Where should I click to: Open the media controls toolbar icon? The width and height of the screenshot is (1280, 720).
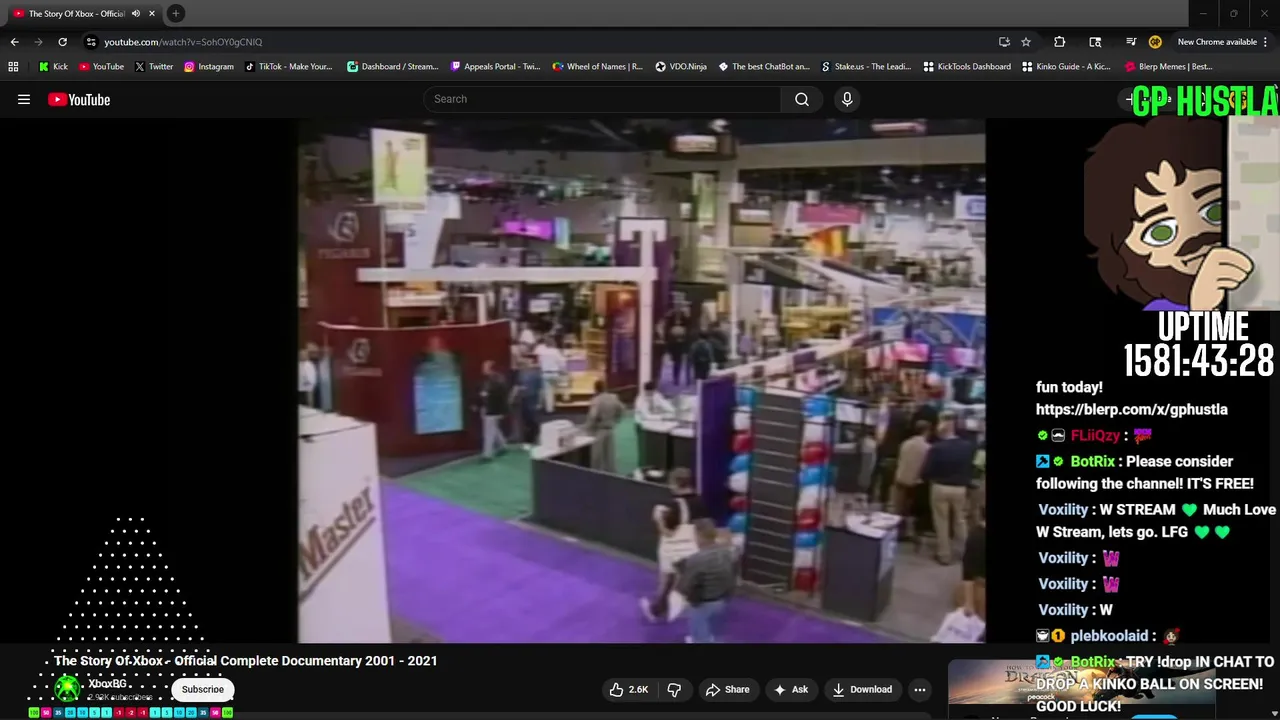(x=1131, y=42)
